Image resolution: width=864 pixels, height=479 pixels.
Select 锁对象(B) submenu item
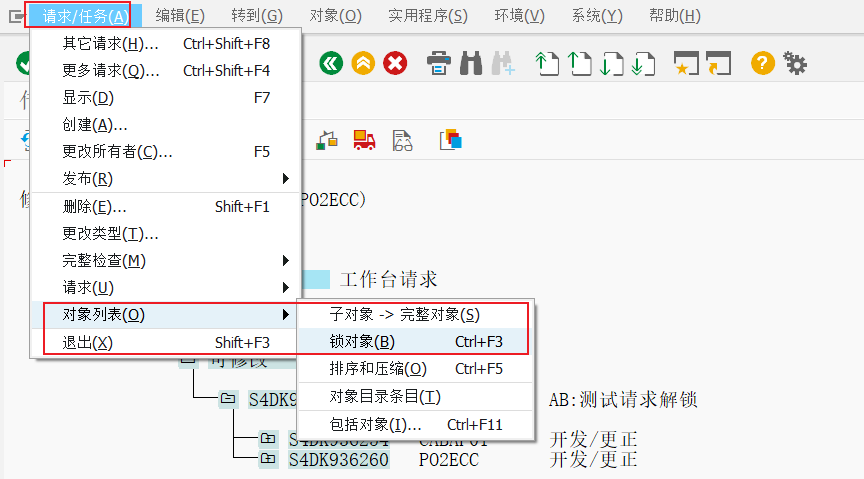coord(415,342)
